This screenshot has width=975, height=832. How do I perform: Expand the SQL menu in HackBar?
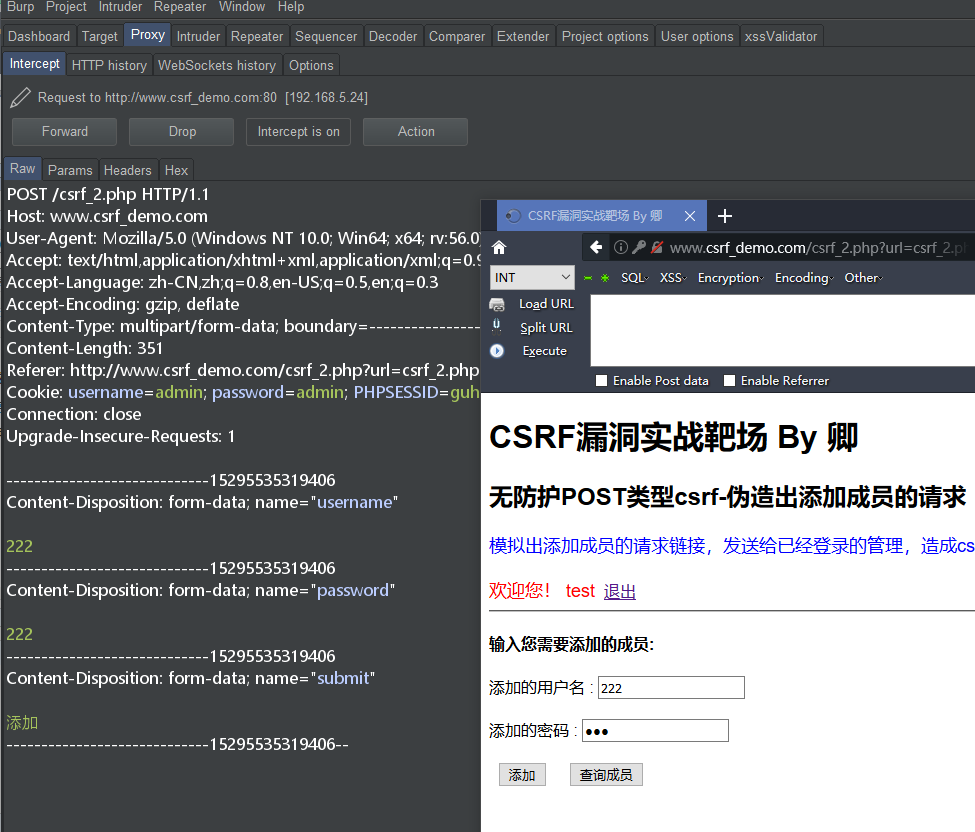(635, 278)
